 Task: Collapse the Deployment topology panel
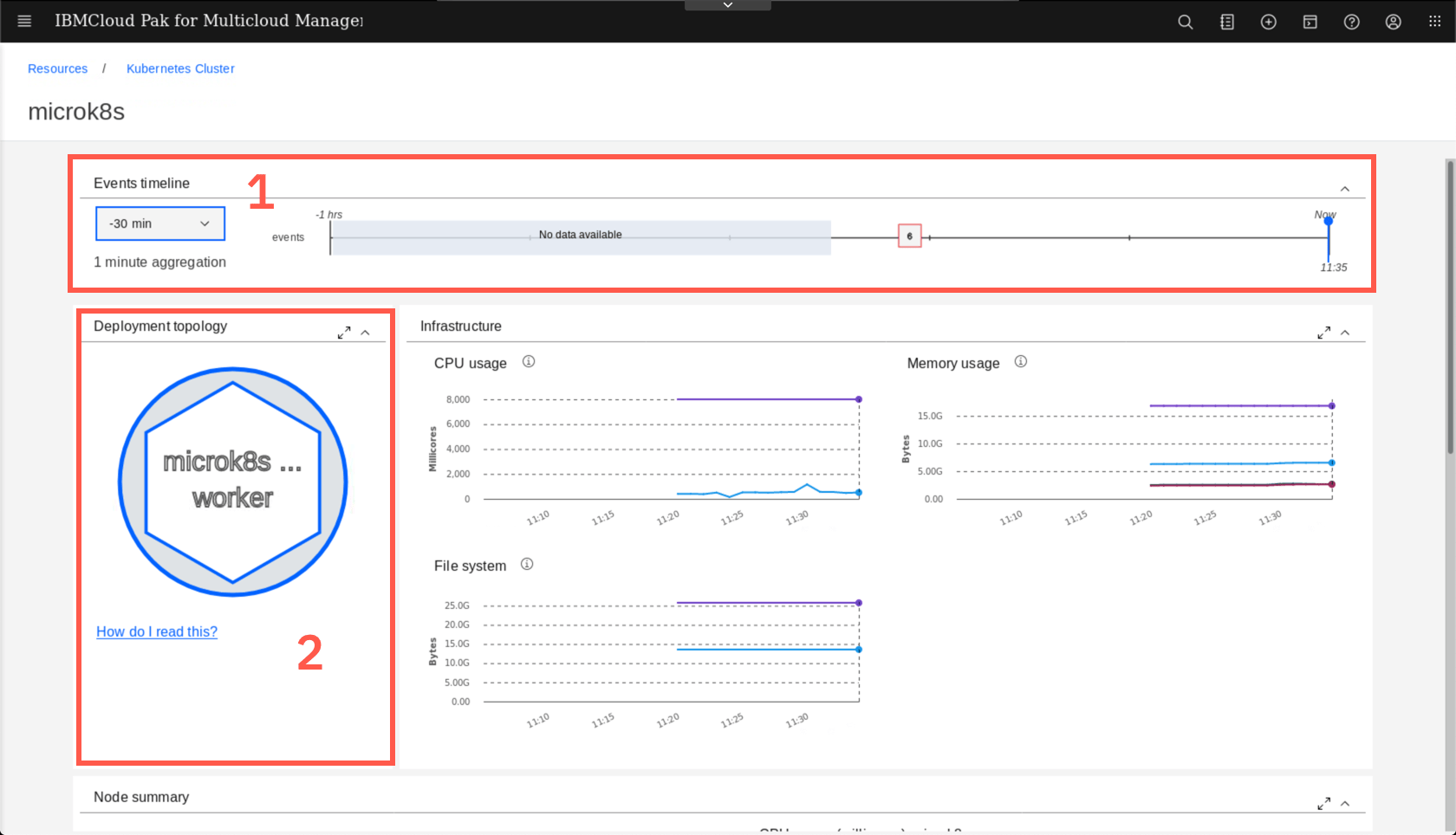coord(366,331)
